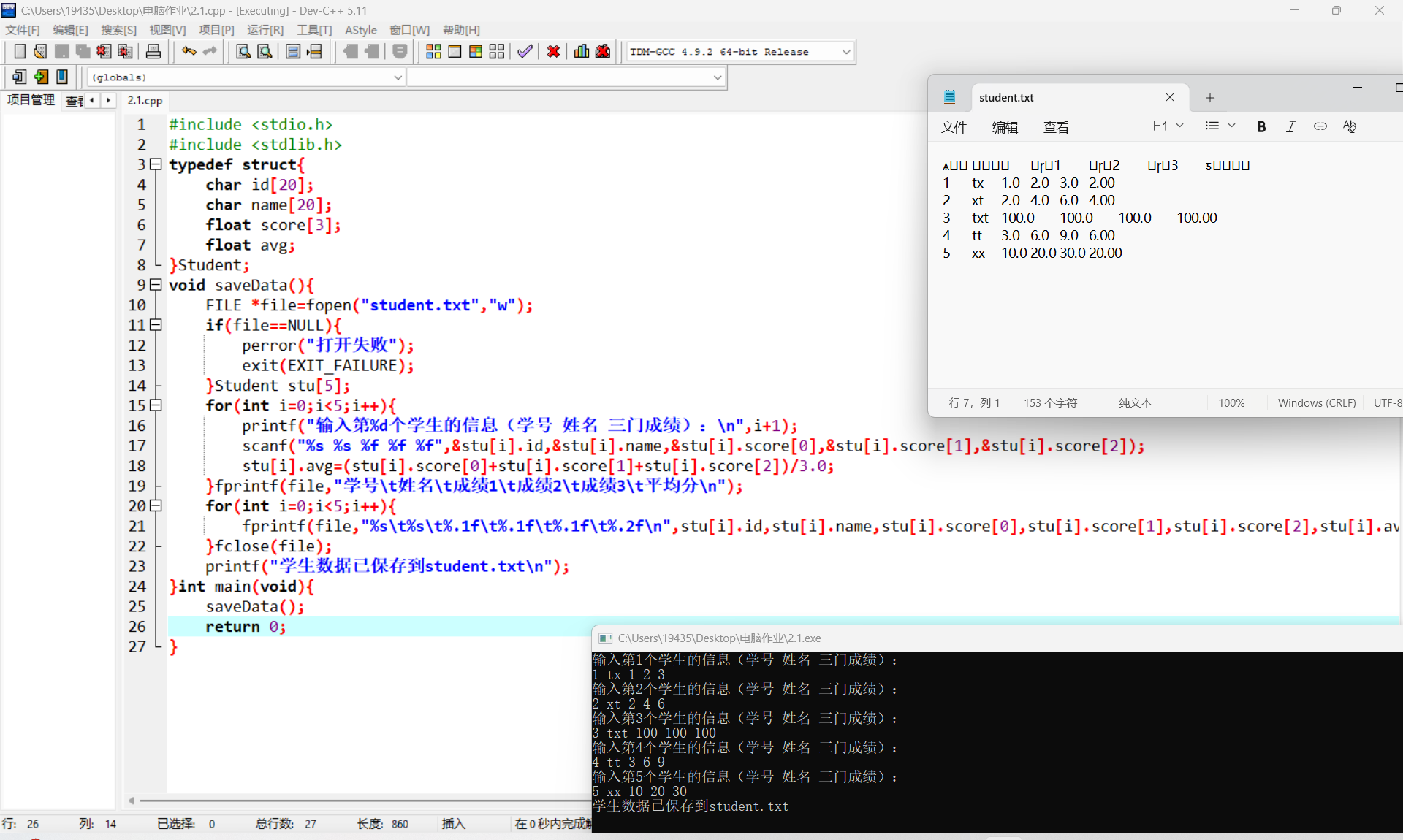Click the Print icon in toolbar
1403x840 pixels.
(153, 51)
